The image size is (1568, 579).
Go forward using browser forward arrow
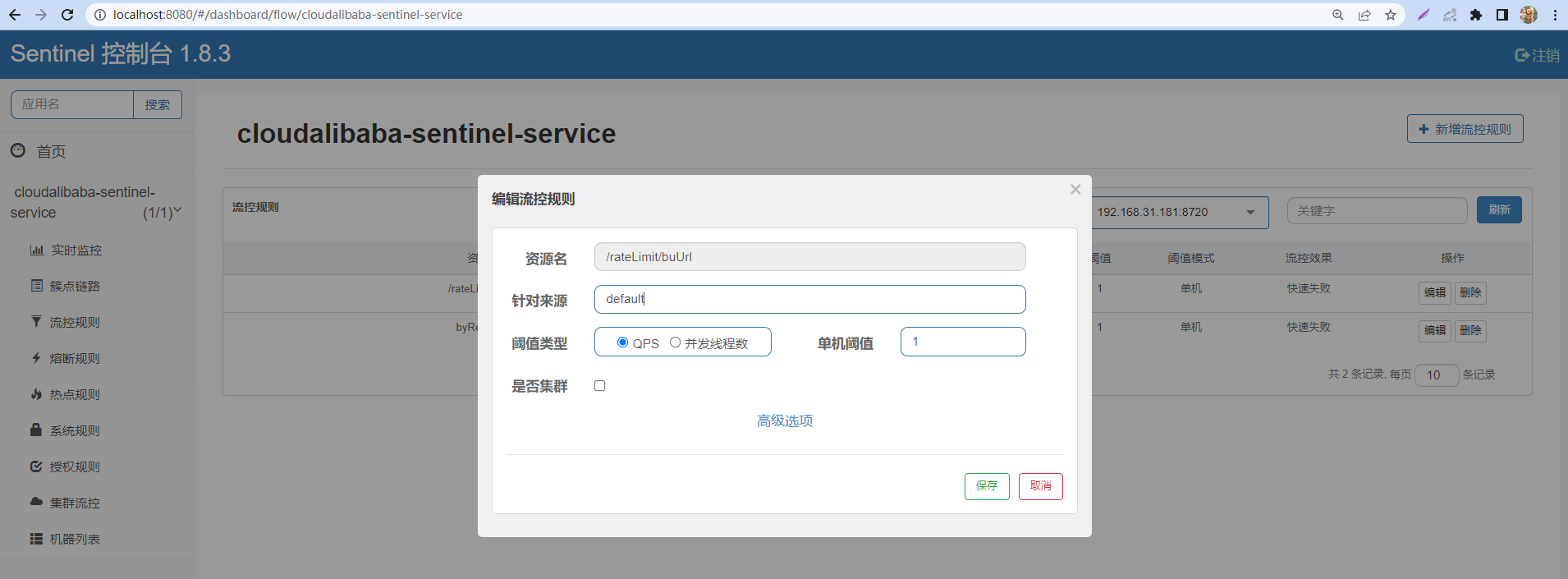(x=41, y=15)
